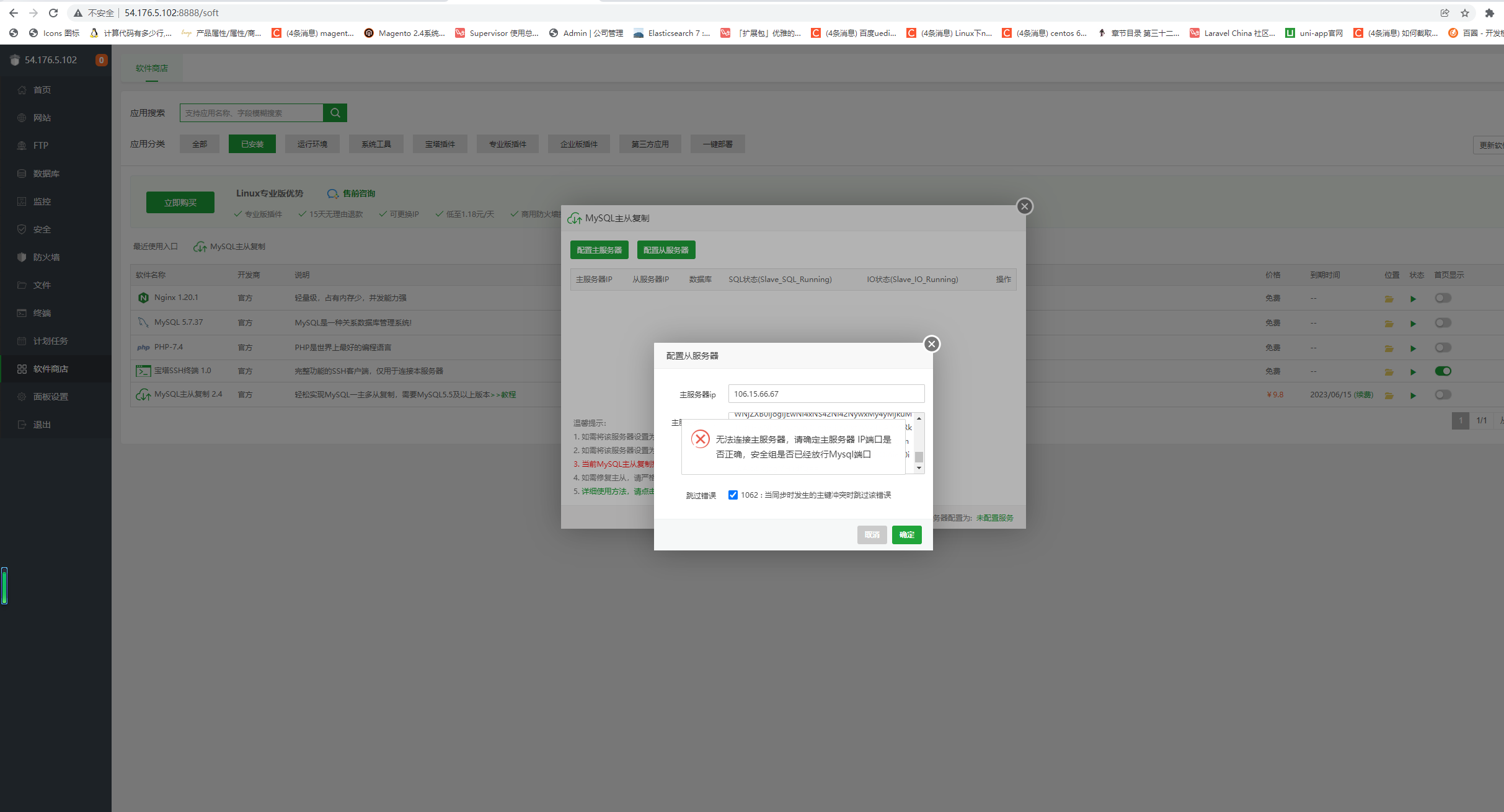Open the 数据库 database sidebar item

point(56,174)
